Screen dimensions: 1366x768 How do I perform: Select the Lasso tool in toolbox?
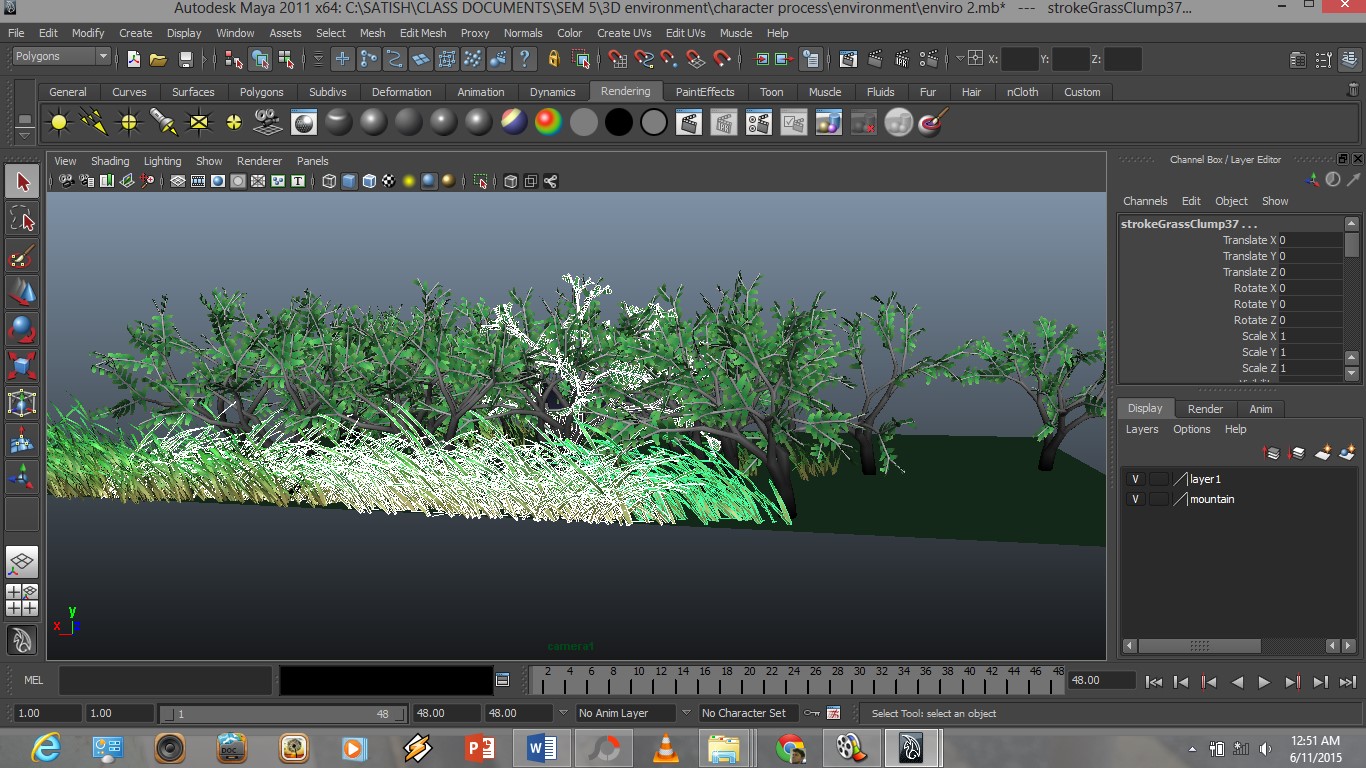pyautogui.click(x=22, y=219)
